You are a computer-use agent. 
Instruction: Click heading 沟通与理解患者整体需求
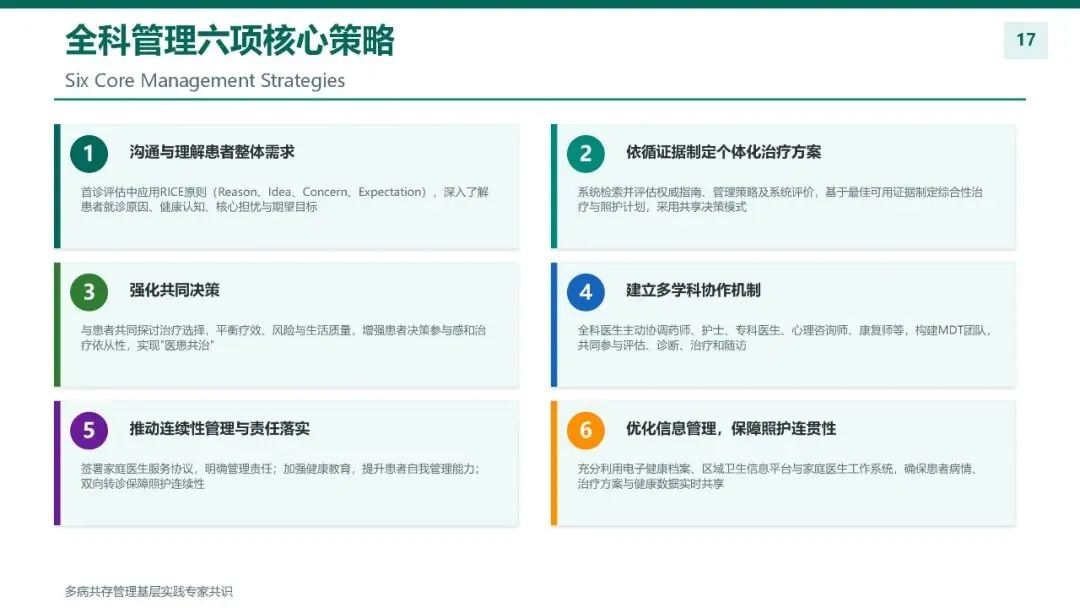[x=212, y=152]
